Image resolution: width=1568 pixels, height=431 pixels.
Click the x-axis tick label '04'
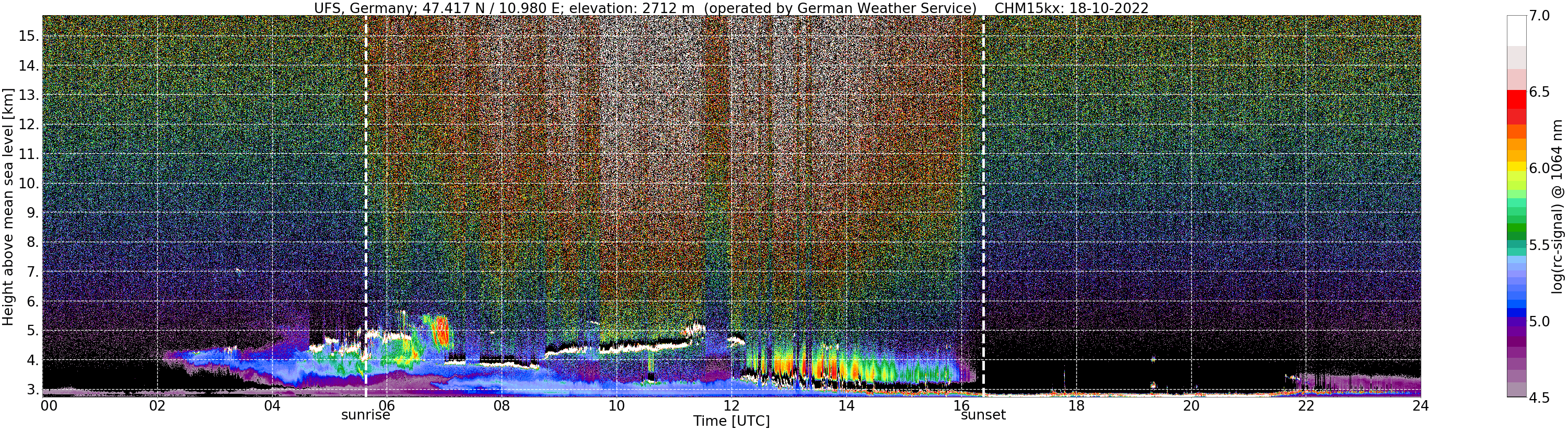pos(272,405)
